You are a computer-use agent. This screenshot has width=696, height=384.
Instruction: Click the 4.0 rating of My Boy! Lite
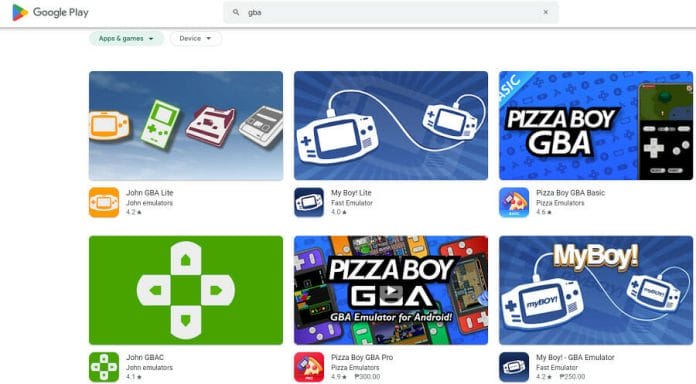click(x=339, y=212)
